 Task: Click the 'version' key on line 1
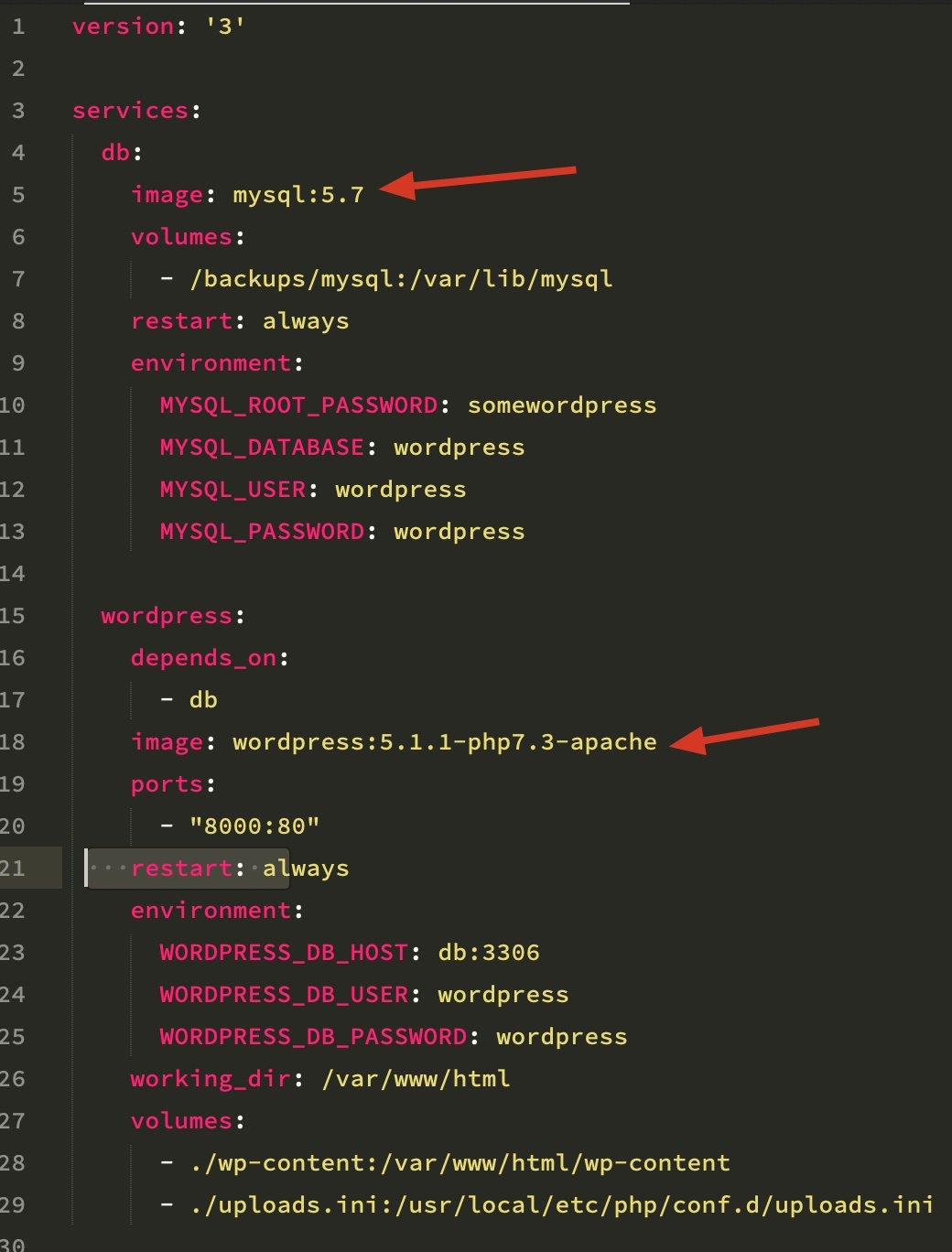[x=123, y=27]
